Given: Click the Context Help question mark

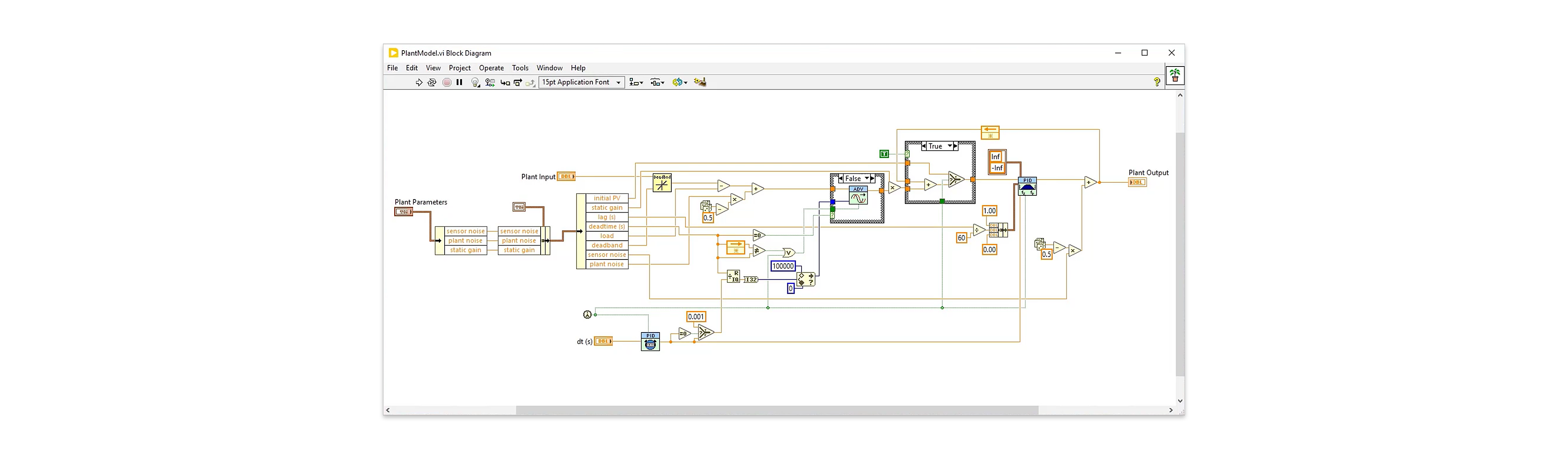Looking at the screenshot, I should [1156, 82].
